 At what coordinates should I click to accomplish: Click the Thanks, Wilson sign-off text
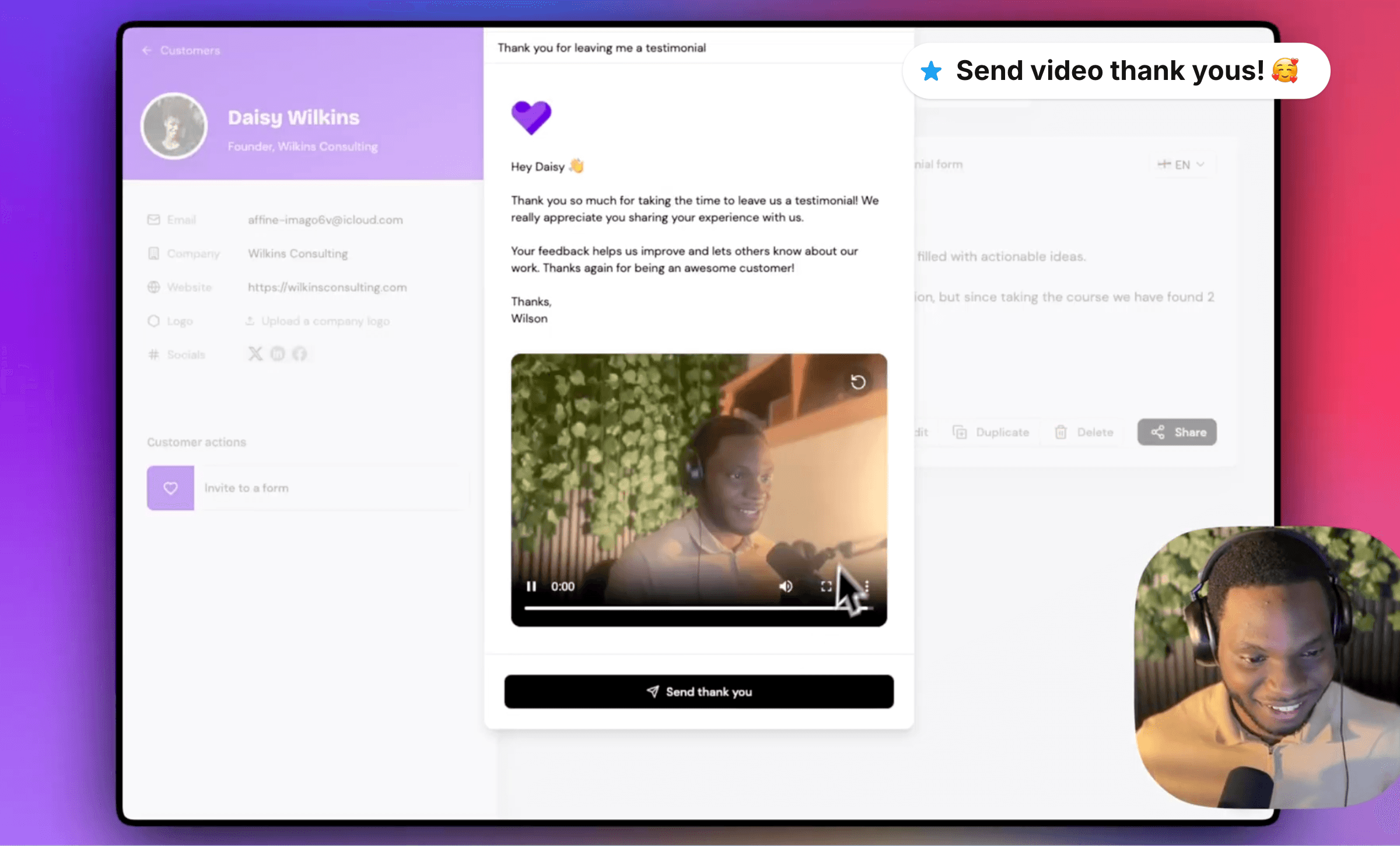[x=531, y=310]
